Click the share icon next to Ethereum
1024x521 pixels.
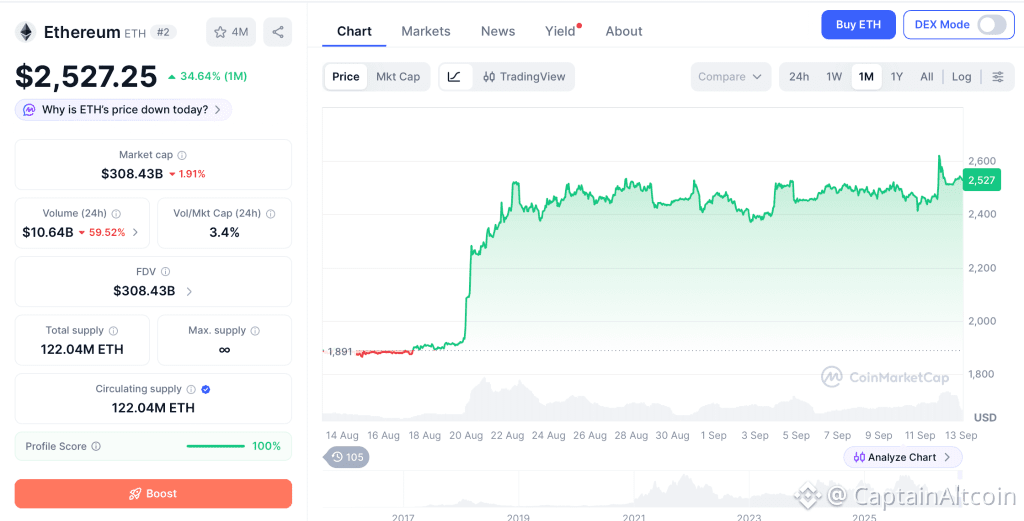pos(278,32)
